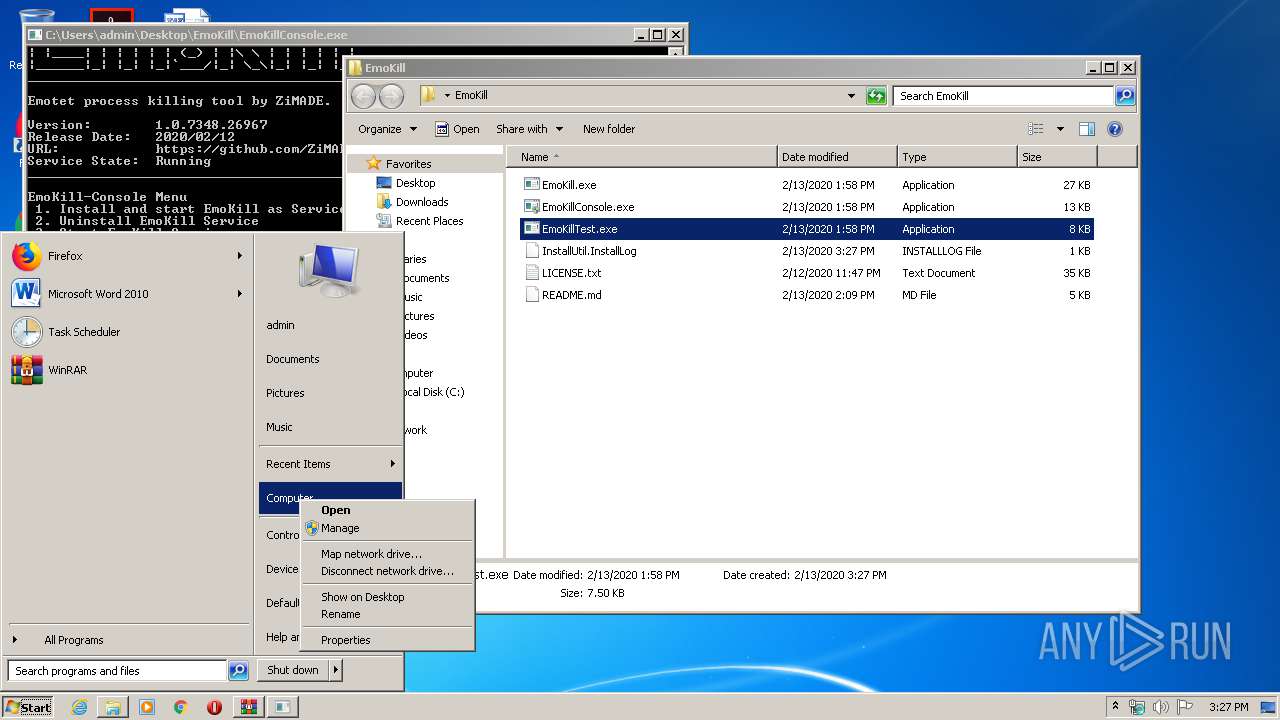Open All Programs list
1280x720 pixels.
[x=128, y=640]
